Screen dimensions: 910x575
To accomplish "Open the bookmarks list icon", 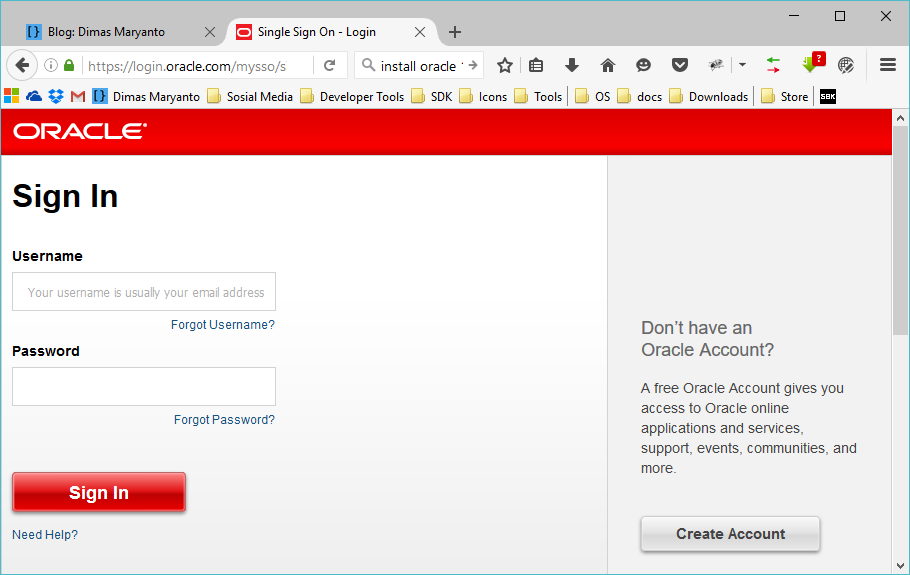I will pos(536,66).
